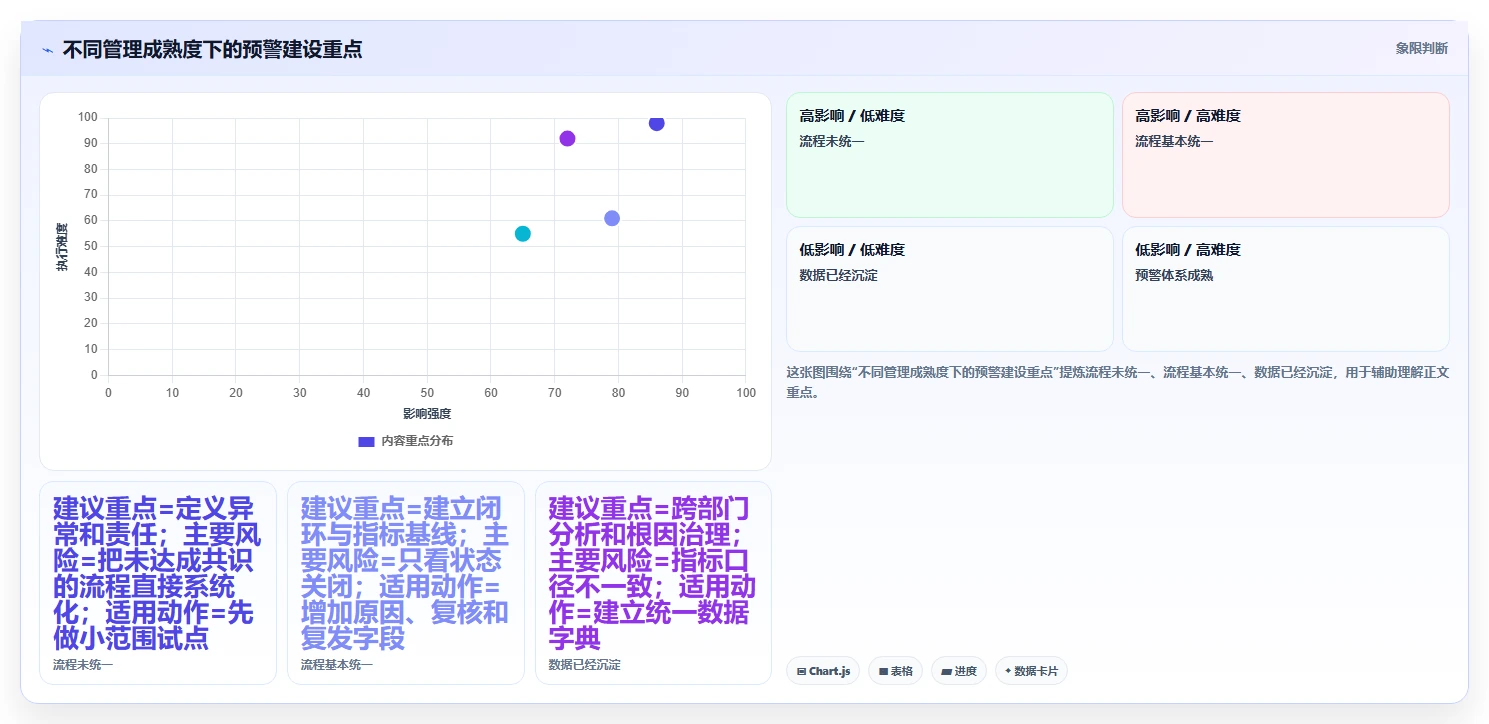Click the 数据卡片 tag

[1031, 671]
